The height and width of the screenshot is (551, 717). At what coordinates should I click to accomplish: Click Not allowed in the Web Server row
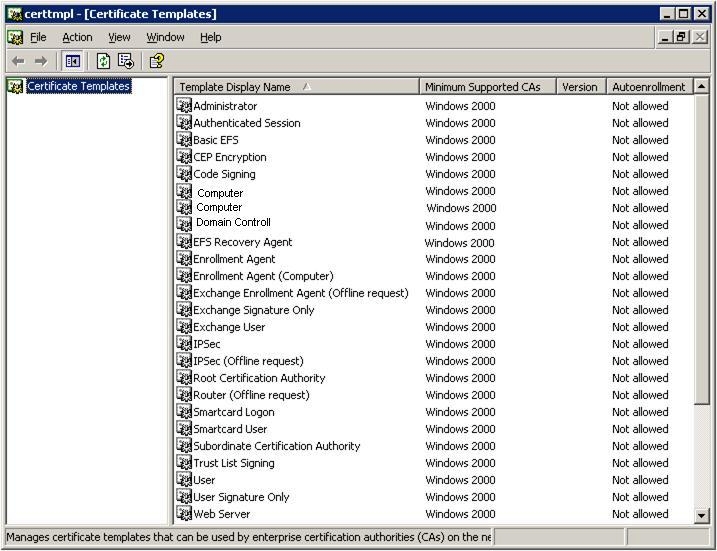coord(640,514)
